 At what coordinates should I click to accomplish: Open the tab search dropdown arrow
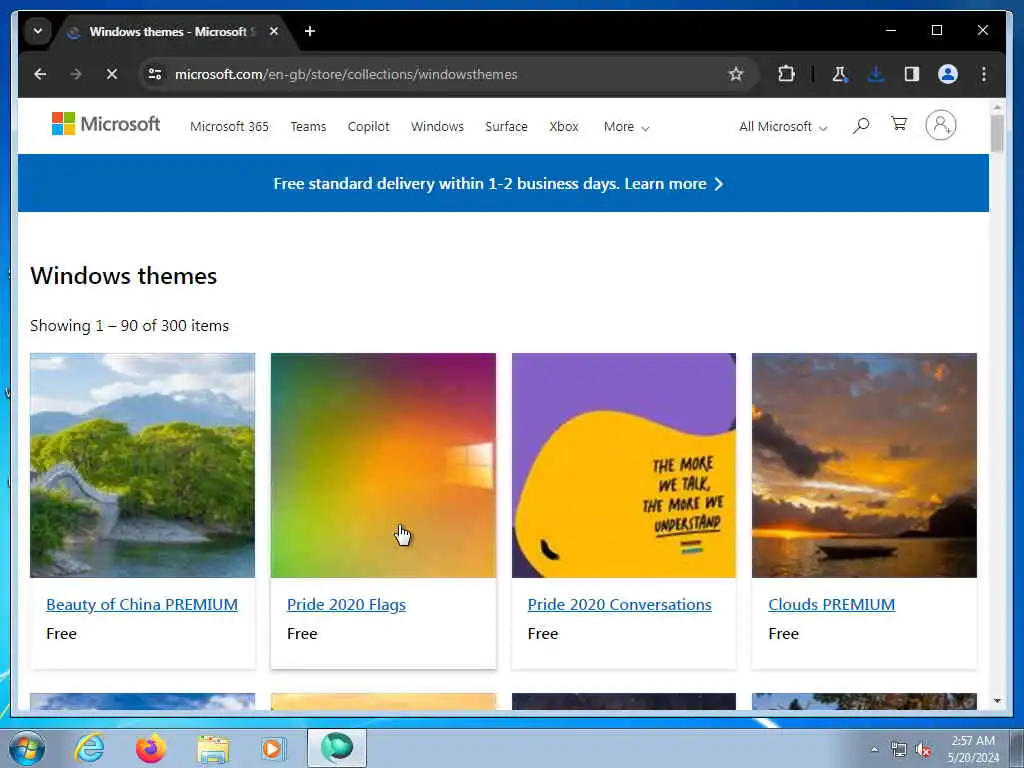click(x=38, y=31)
